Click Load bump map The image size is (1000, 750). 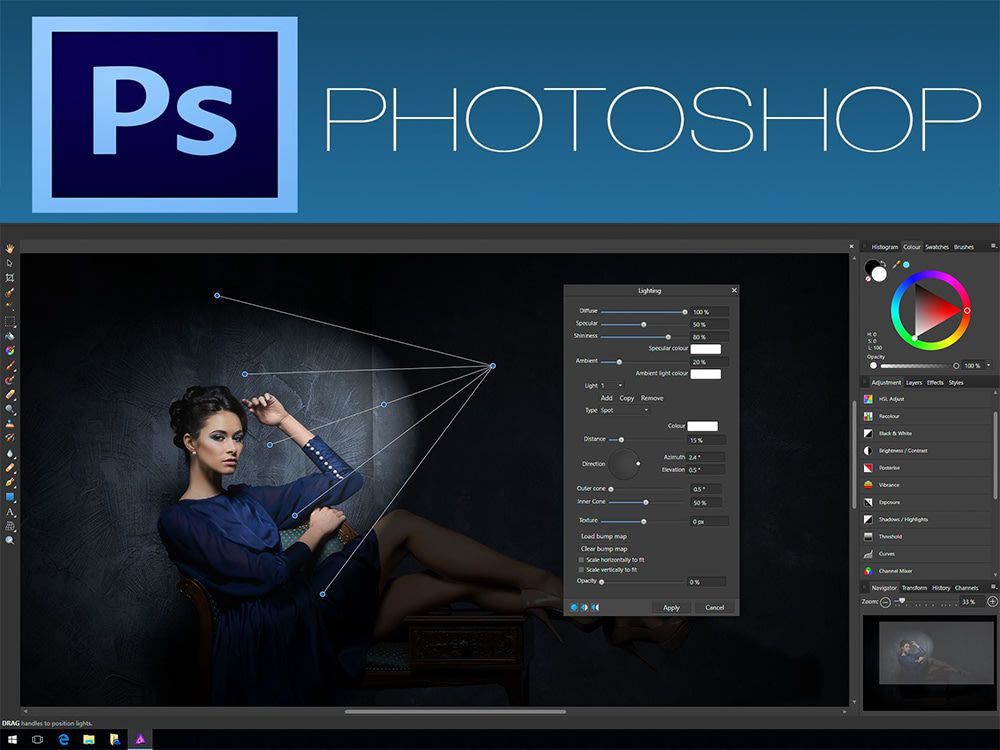tap(604, 537)
